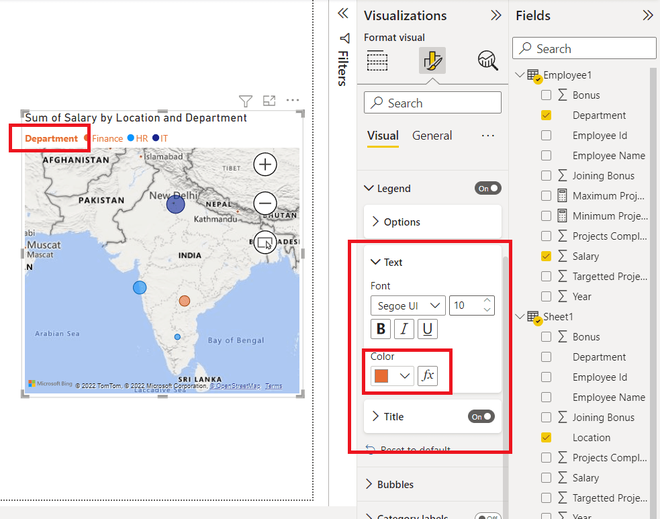Zoom in on the map with plus button

click(x=265, y=164)
